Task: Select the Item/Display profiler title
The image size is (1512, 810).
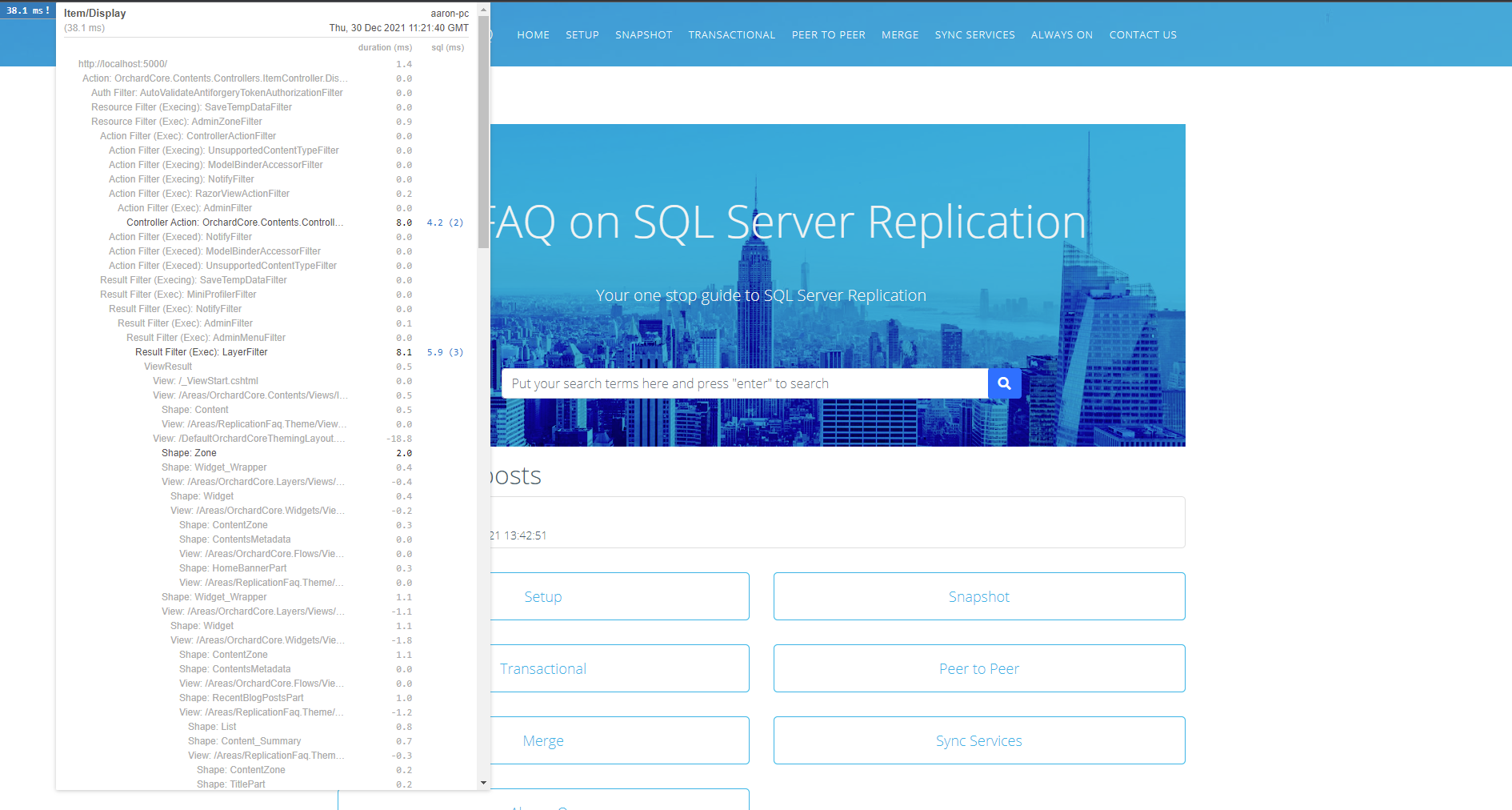Action: coord(95,14)
